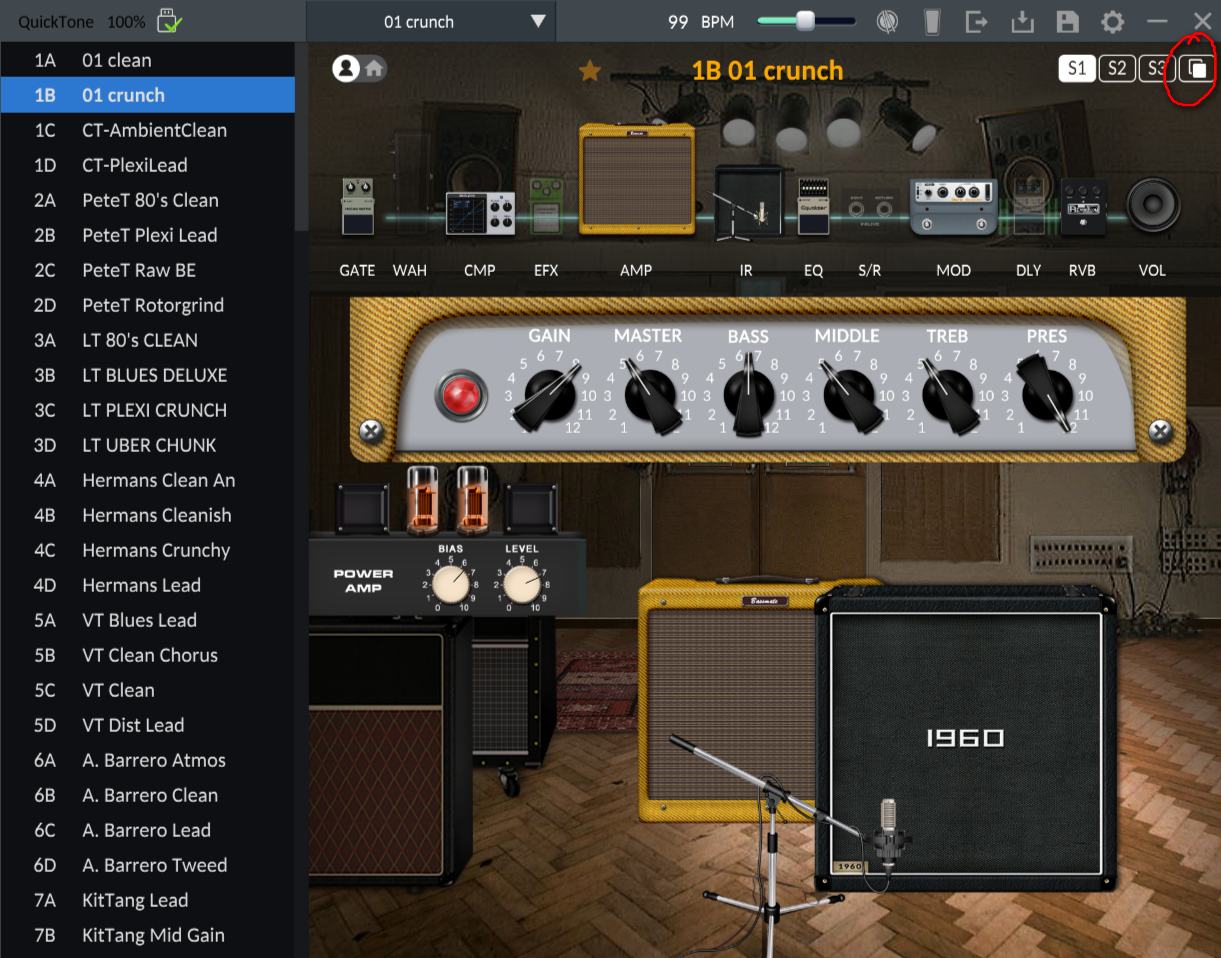Toggle the favorite star for preset
Image resolution: width=1221 pixels, height=958 pixels.
[x=590, y=70]
